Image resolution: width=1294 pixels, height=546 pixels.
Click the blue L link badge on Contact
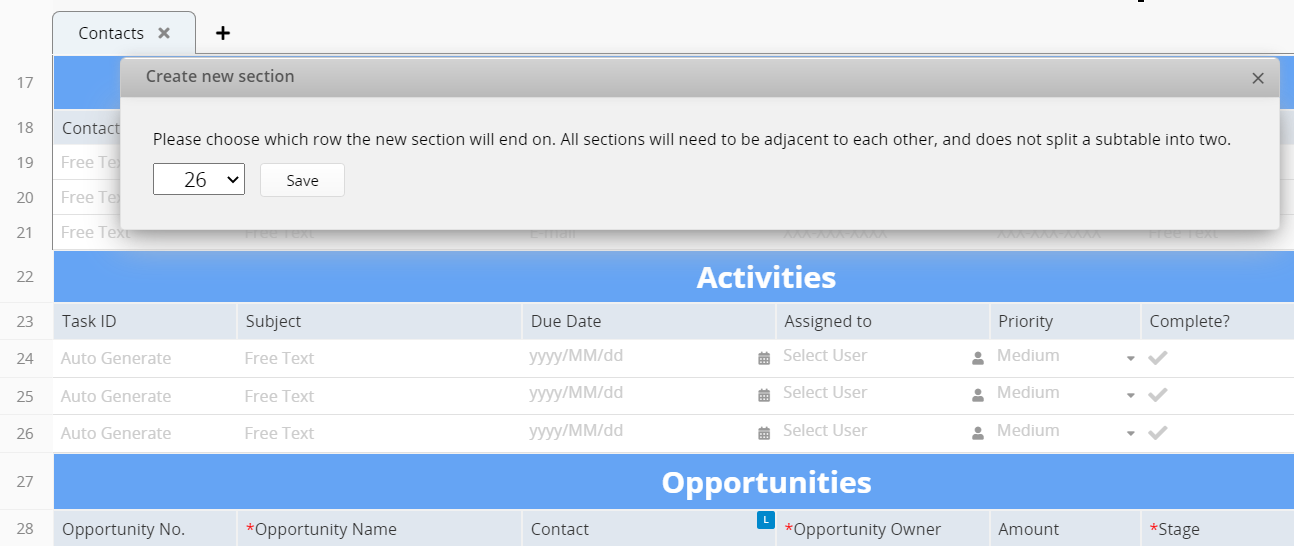(x=765, y=519)
